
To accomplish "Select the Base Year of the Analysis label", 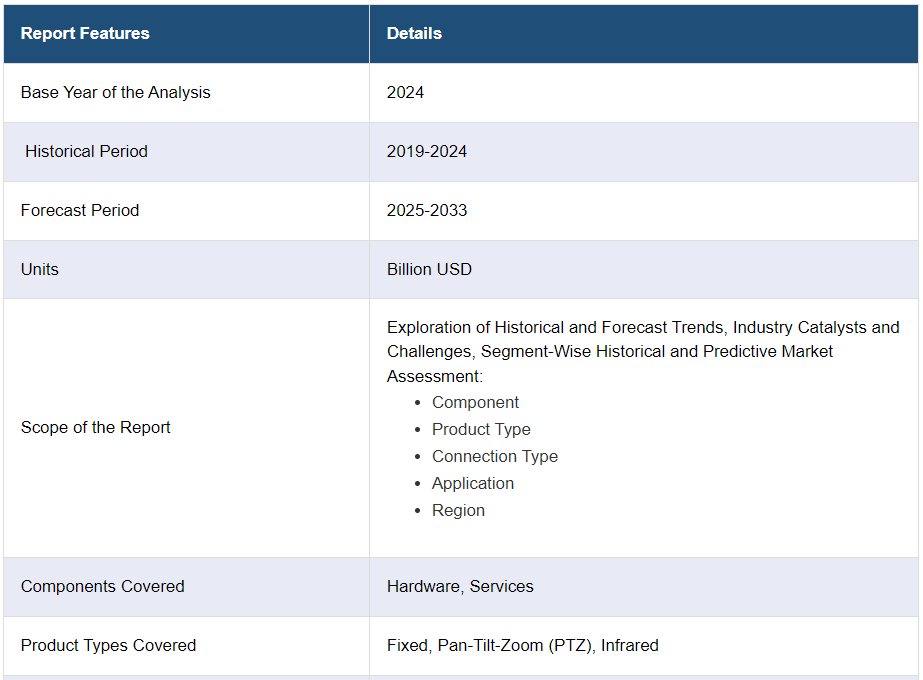I will click(x=115, y=92).
